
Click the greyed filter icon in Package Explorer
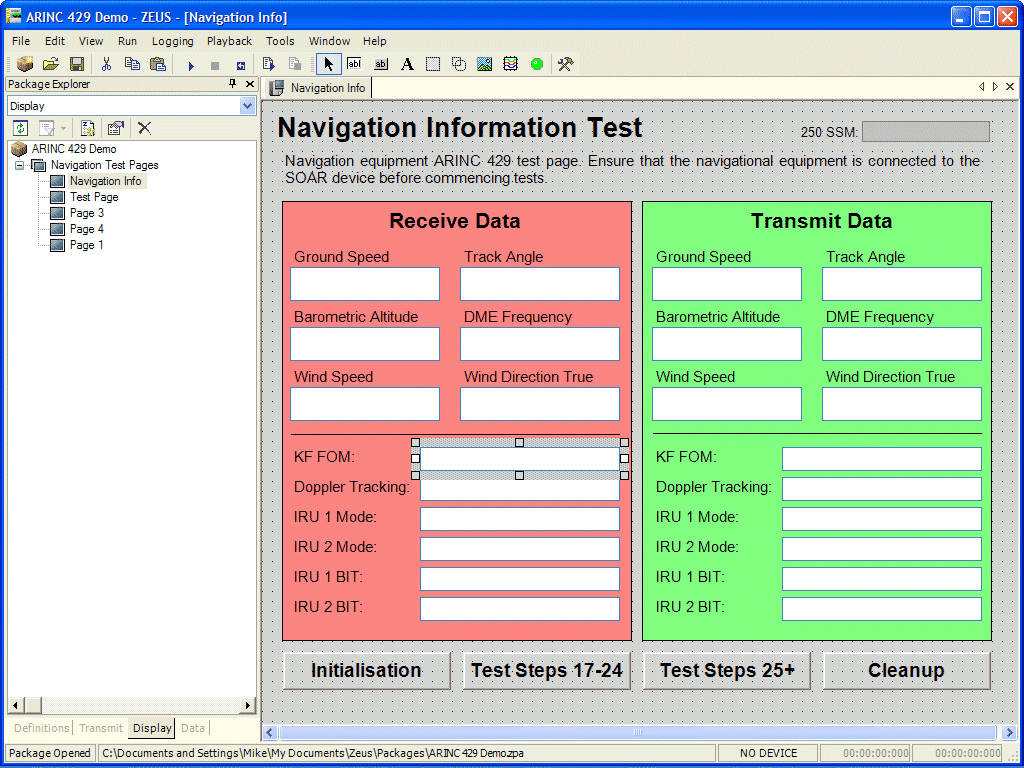(46, 128)
